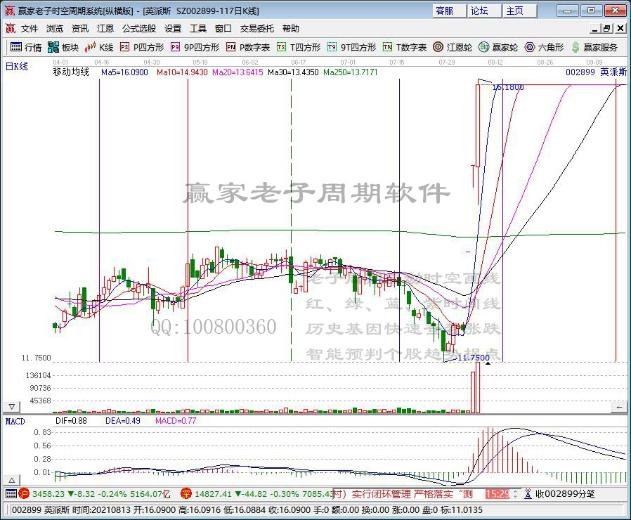
Task: Click the status bar time stepper arrows
Action: [x=516, y=494]
